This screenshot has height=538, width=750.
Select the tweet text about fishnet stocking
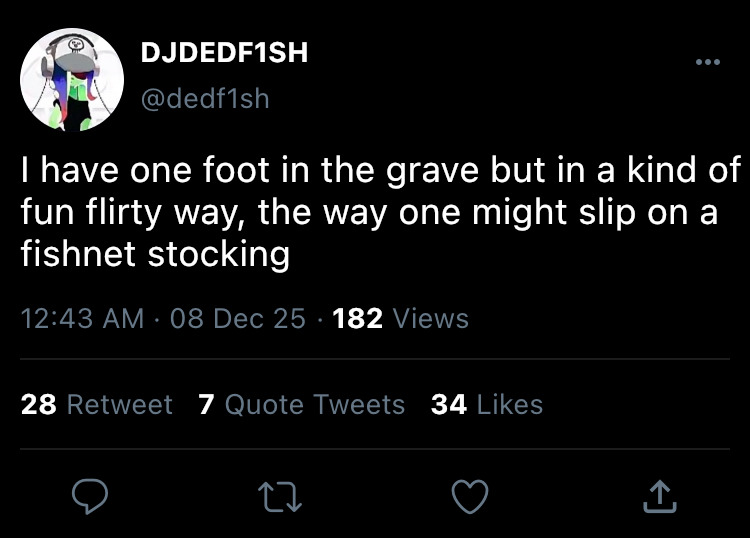381,212
